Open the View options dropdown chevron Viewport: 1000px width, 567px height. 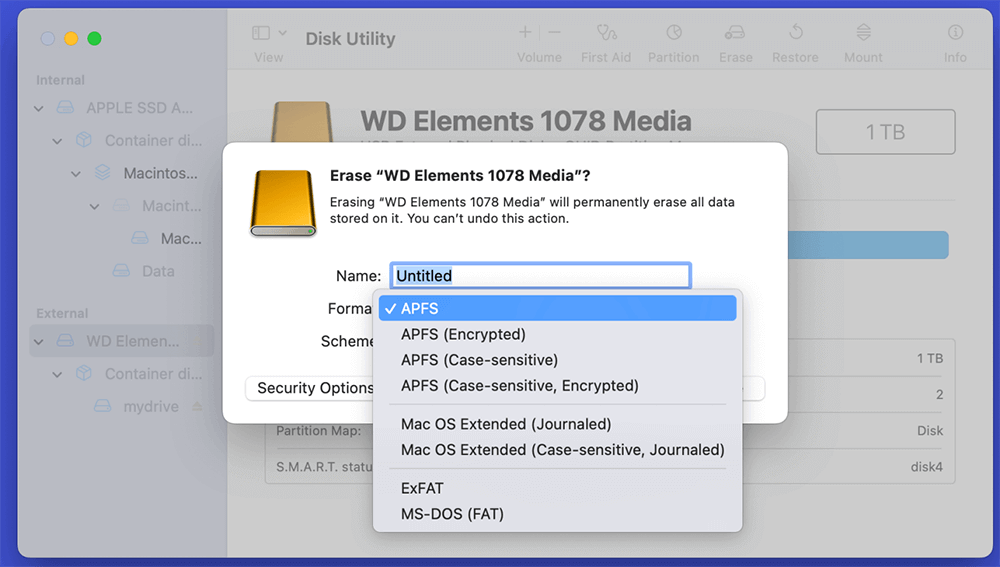click(x=283, y=33)
